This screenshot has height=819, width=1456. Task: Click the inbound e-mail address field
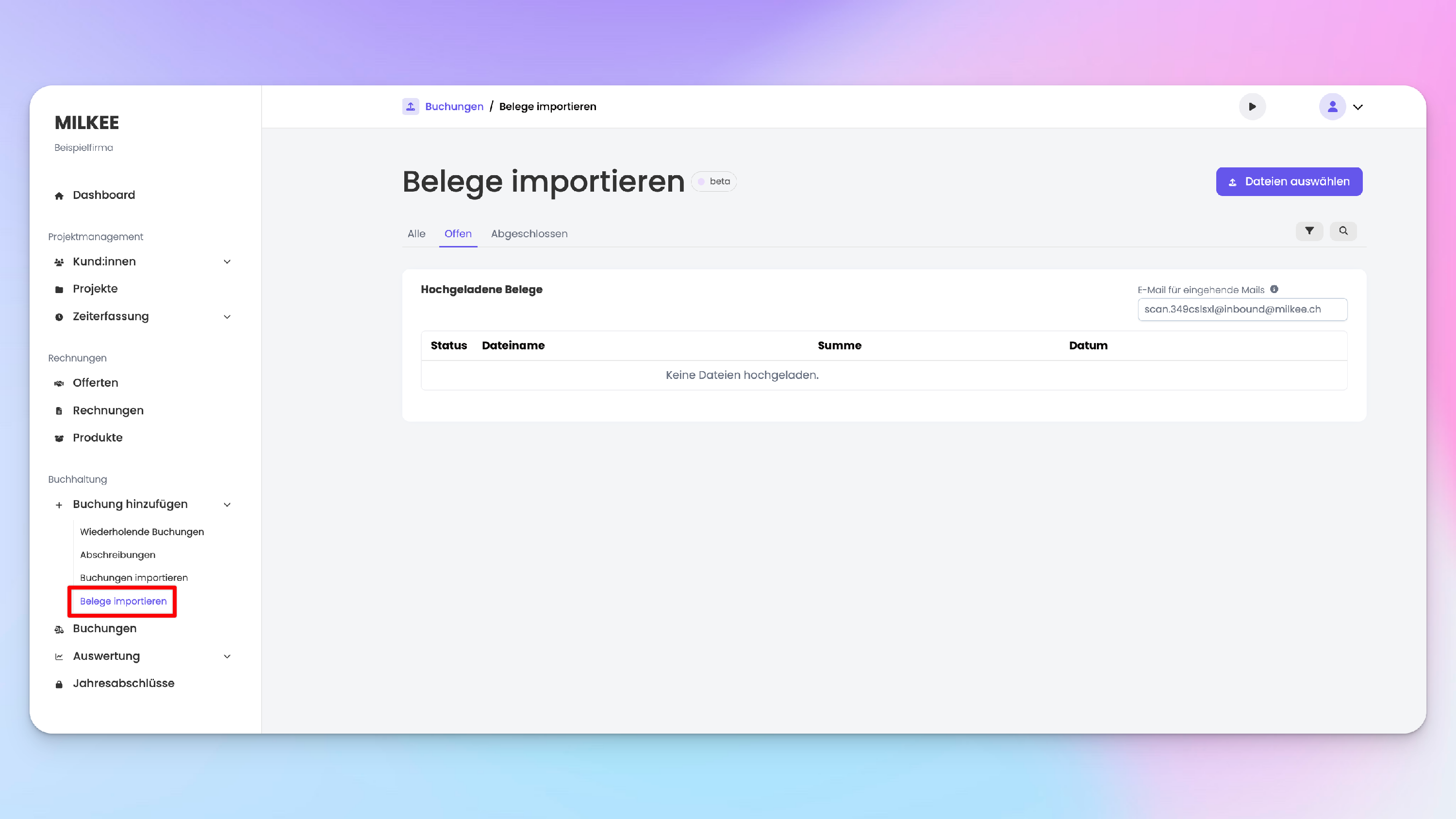click(1242, 309)
